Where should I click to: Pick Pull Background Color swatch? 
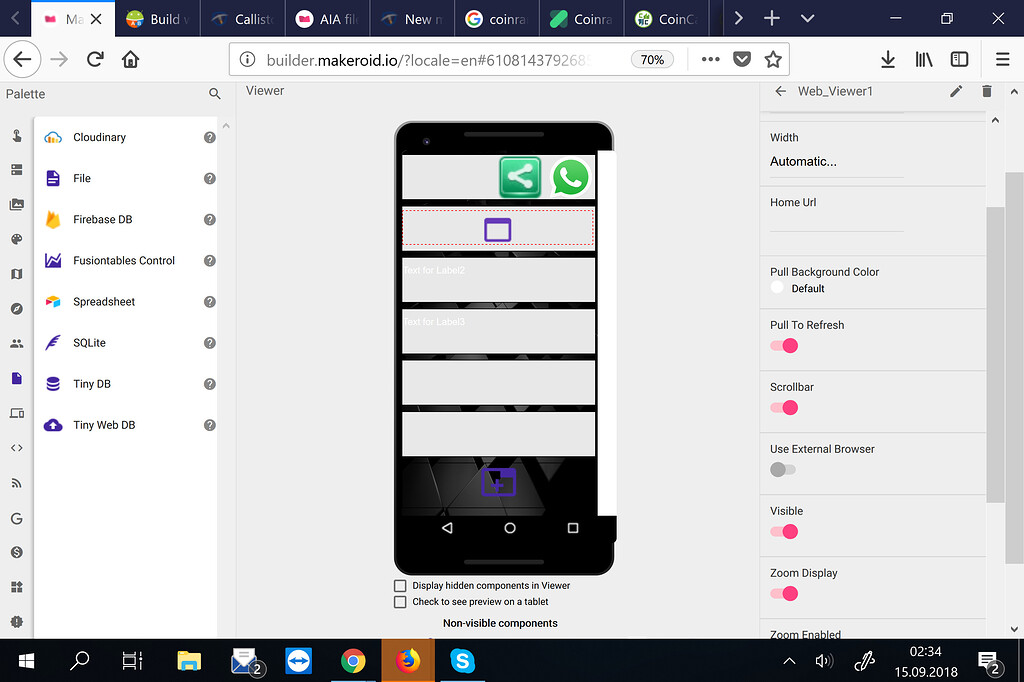777,287
